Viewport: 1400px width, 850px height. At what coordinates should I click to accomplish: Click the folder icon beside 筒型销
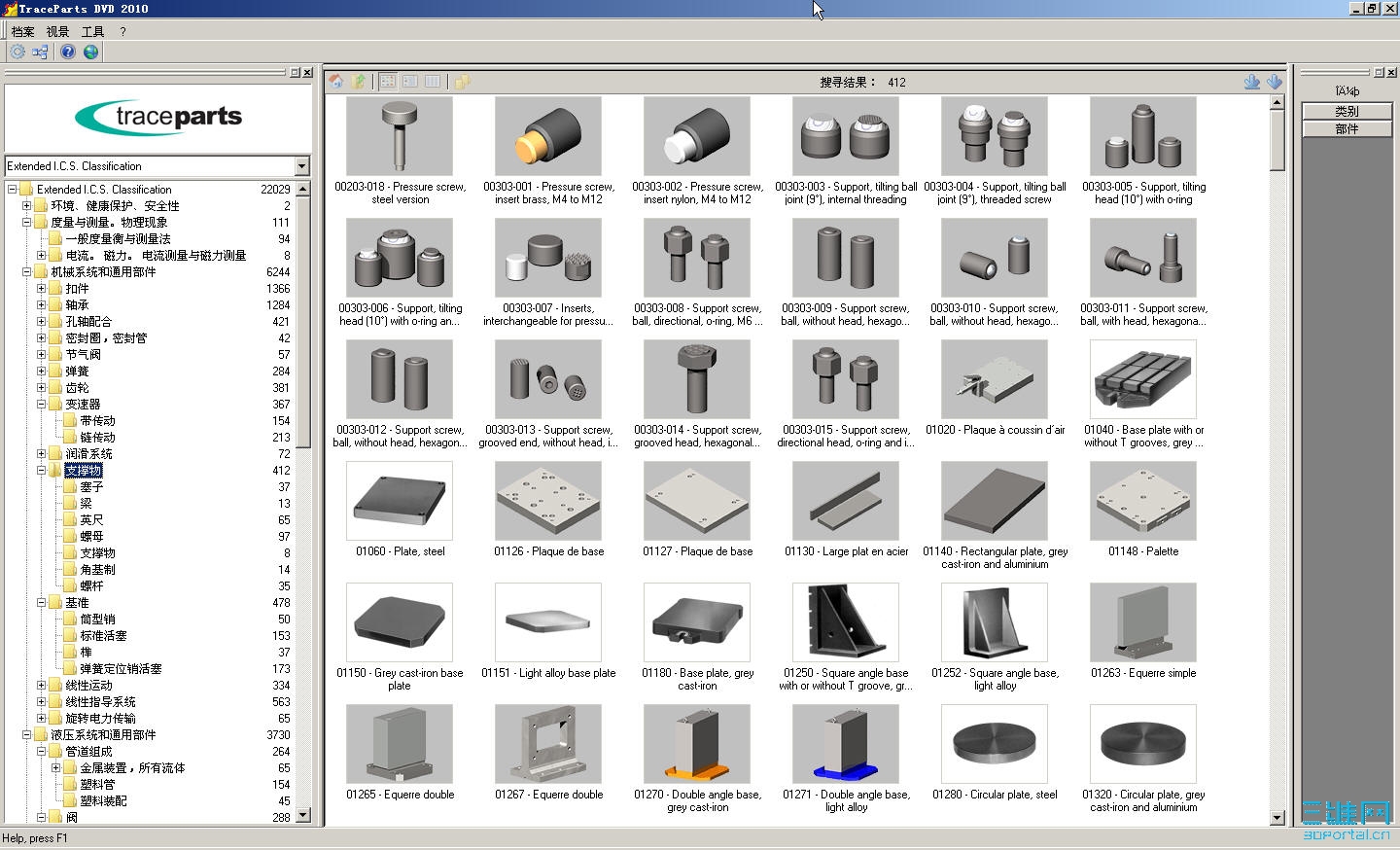pos(69,620)
